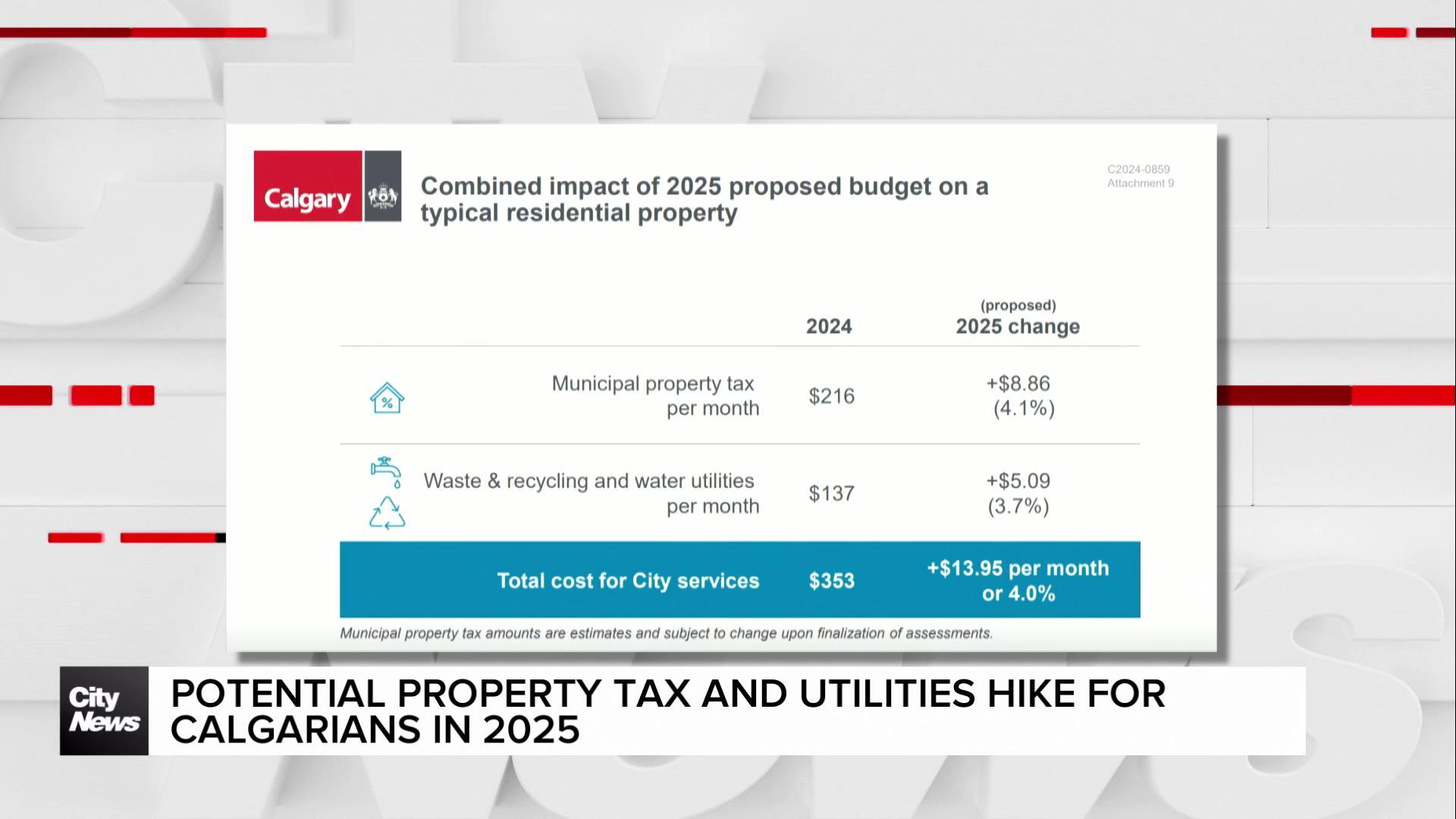Click the Waste & recycling and water utilities label
This screenshot has width=1456, height=819.
[x=591, y=493]
